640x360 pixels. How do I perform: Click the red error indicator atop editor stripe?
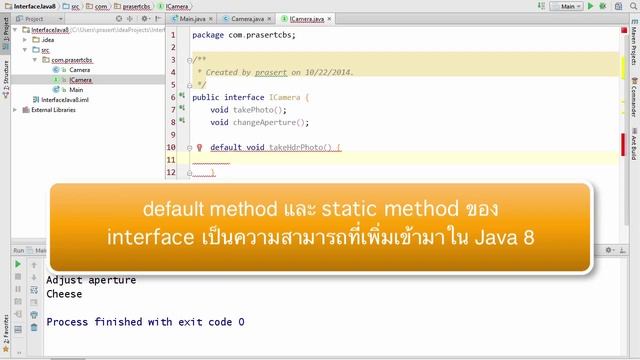(624, 30)
